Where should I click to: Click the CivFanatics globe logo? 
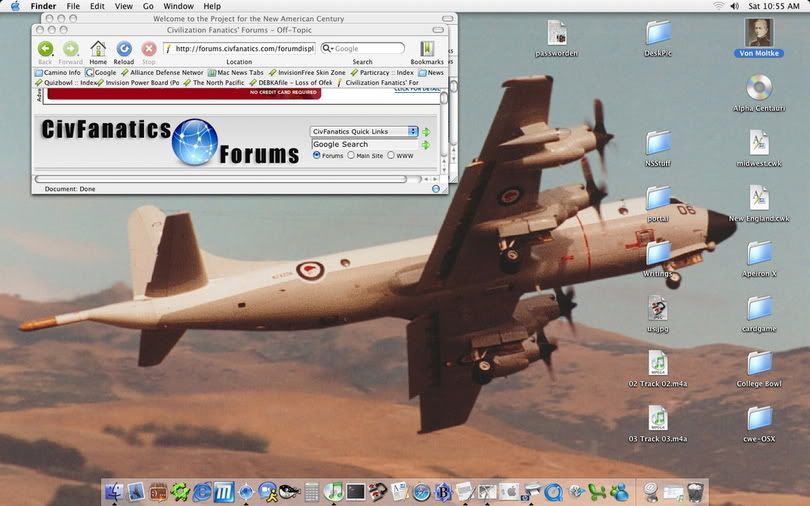click(x=194, y=142)
